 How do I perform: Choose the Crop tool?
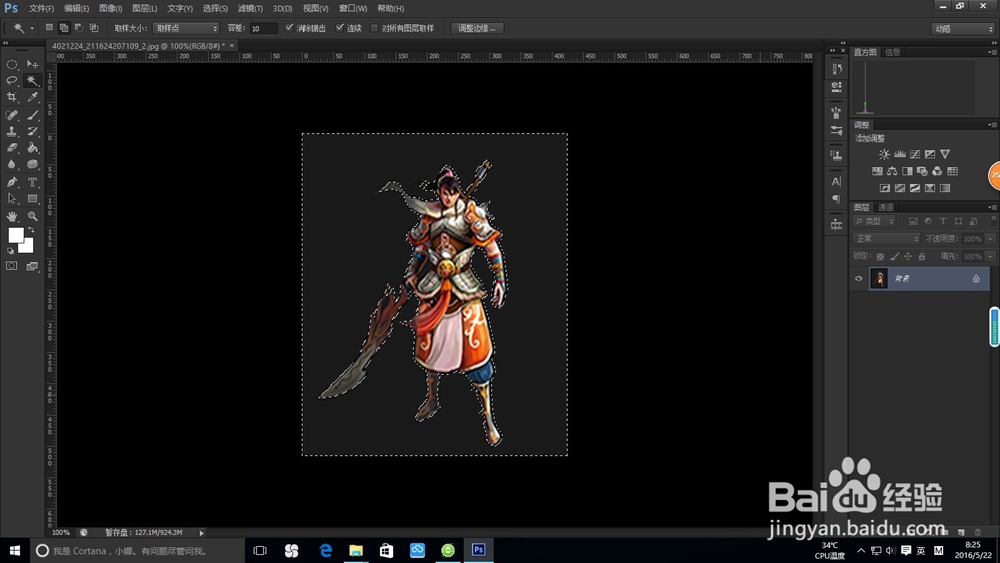pos(12,97)
